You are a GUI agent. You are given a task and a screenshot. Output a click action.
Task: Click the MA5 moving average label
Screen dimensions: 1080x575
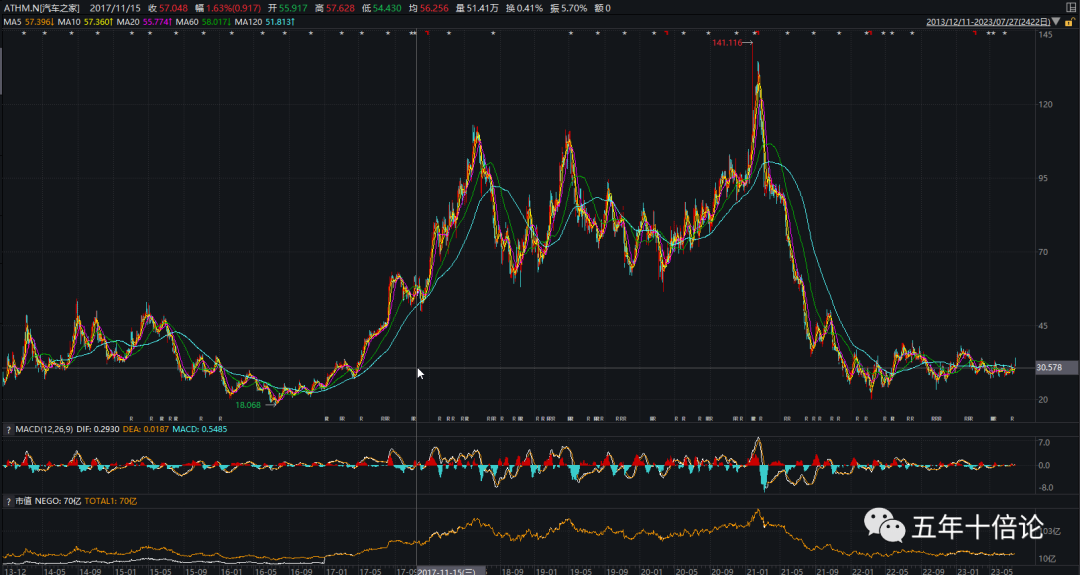[x=26, y=20]
